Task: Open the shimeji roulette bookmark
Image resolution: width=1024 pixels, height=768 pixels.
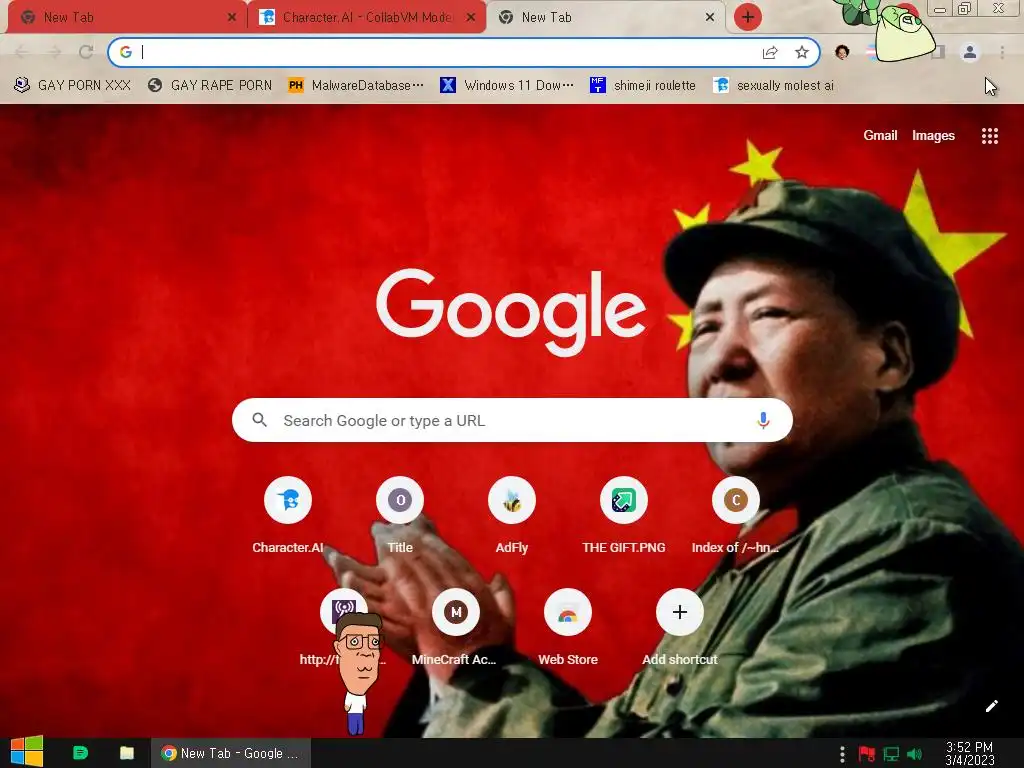Action: [643, 85]
